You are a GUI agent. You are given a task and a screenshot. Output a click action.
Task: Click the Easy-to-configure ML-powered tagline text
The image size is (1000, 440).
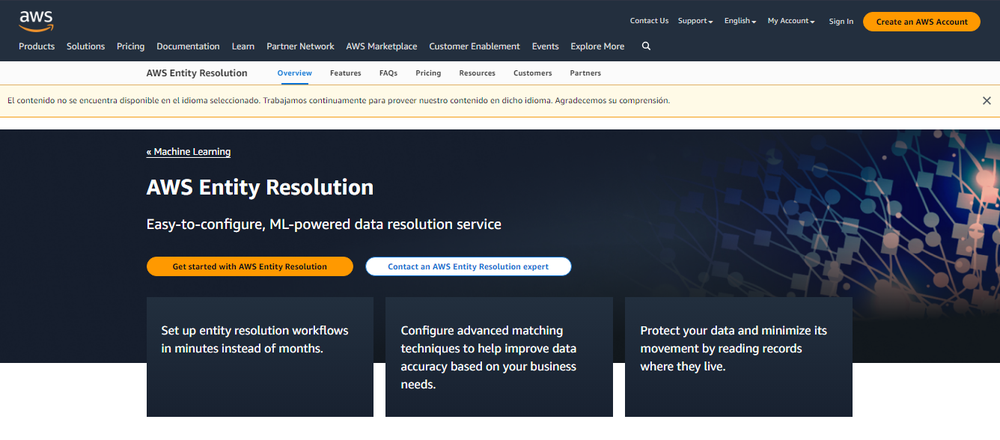point(324,224)
